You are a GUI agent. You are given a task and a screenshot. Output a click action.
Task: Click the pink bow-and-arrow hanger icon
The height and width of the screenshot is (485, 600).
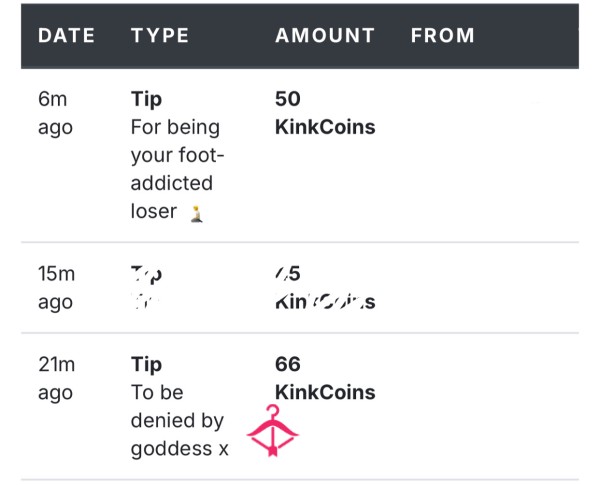point(272,430)
